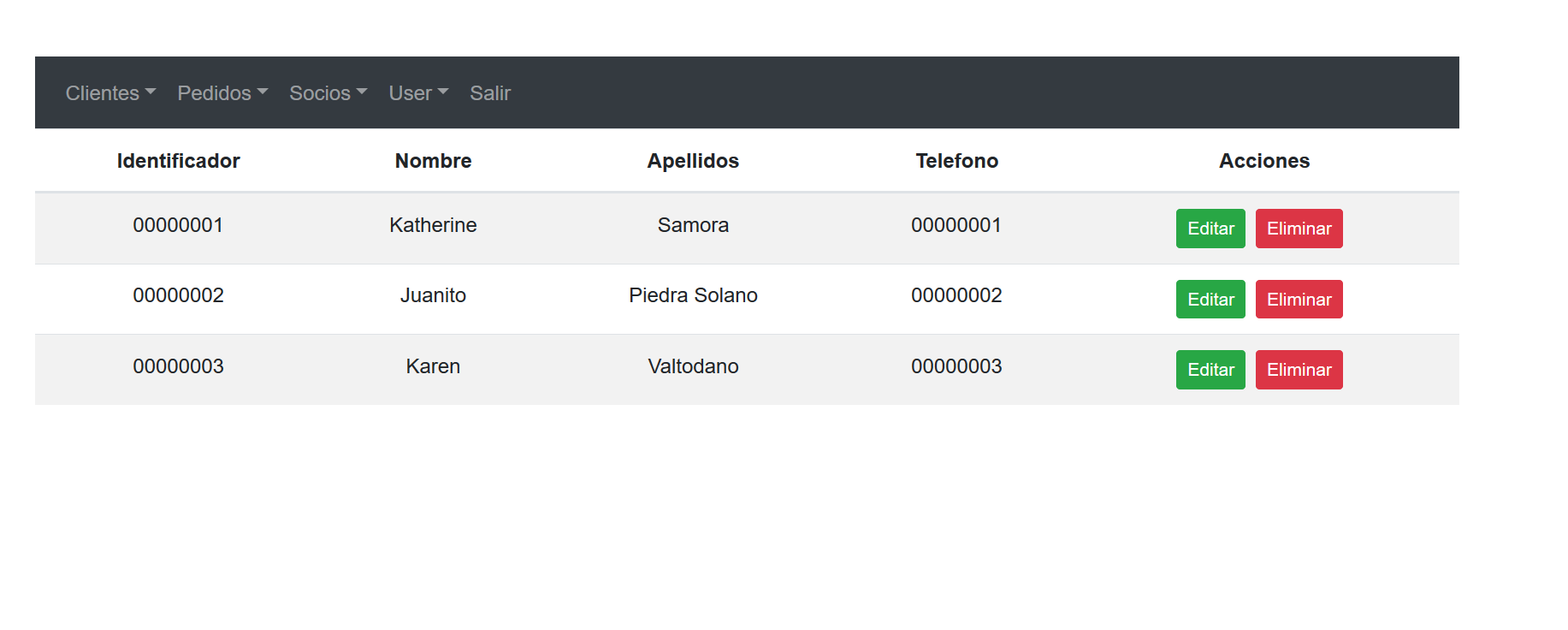Open the User dropdown menu
This screenshot has width=1568, height=630.
click(418, 93)
